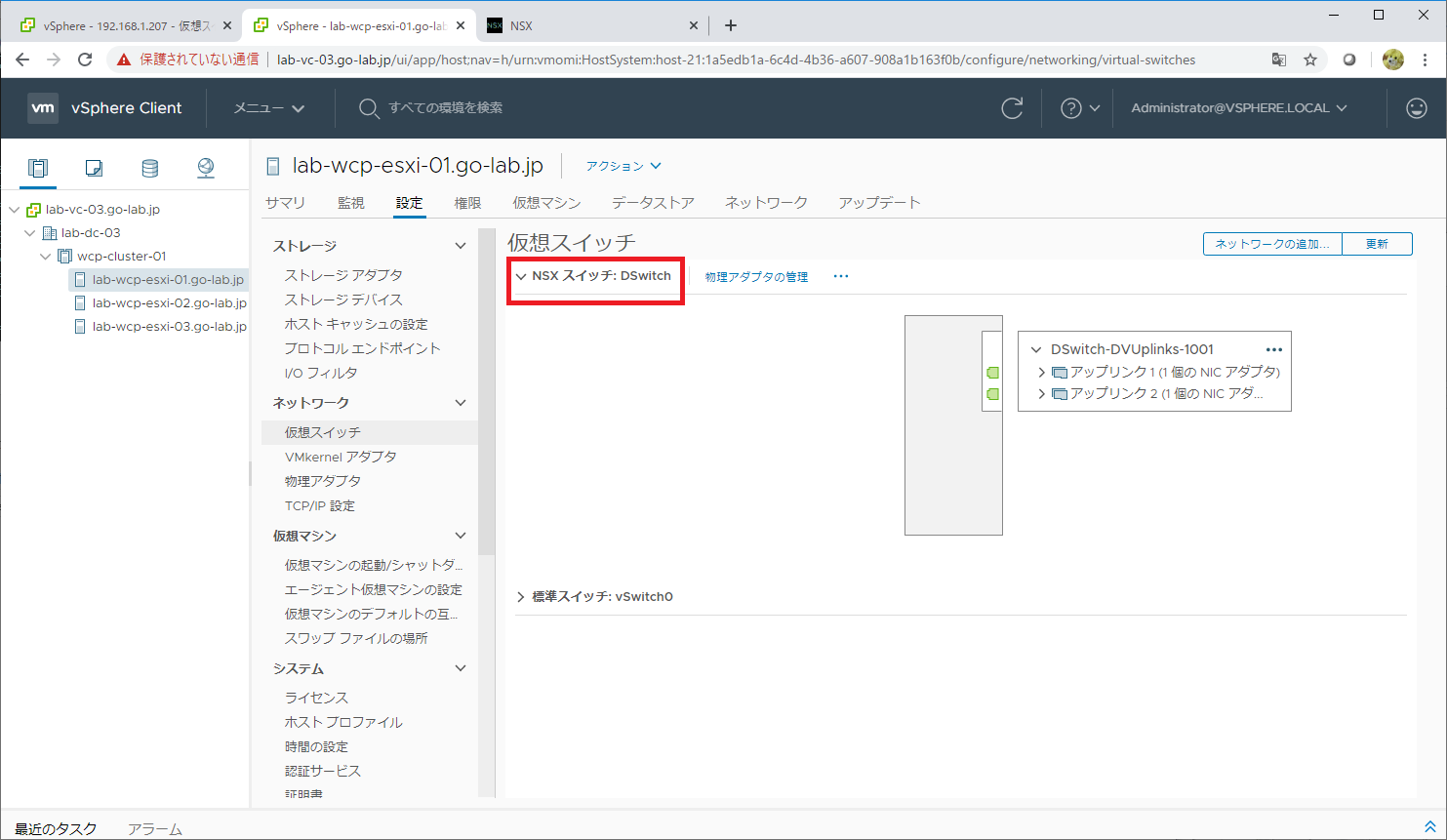Click the browser profile avatar
This screenshot has height=840, width=1447.
[1393, 60]
